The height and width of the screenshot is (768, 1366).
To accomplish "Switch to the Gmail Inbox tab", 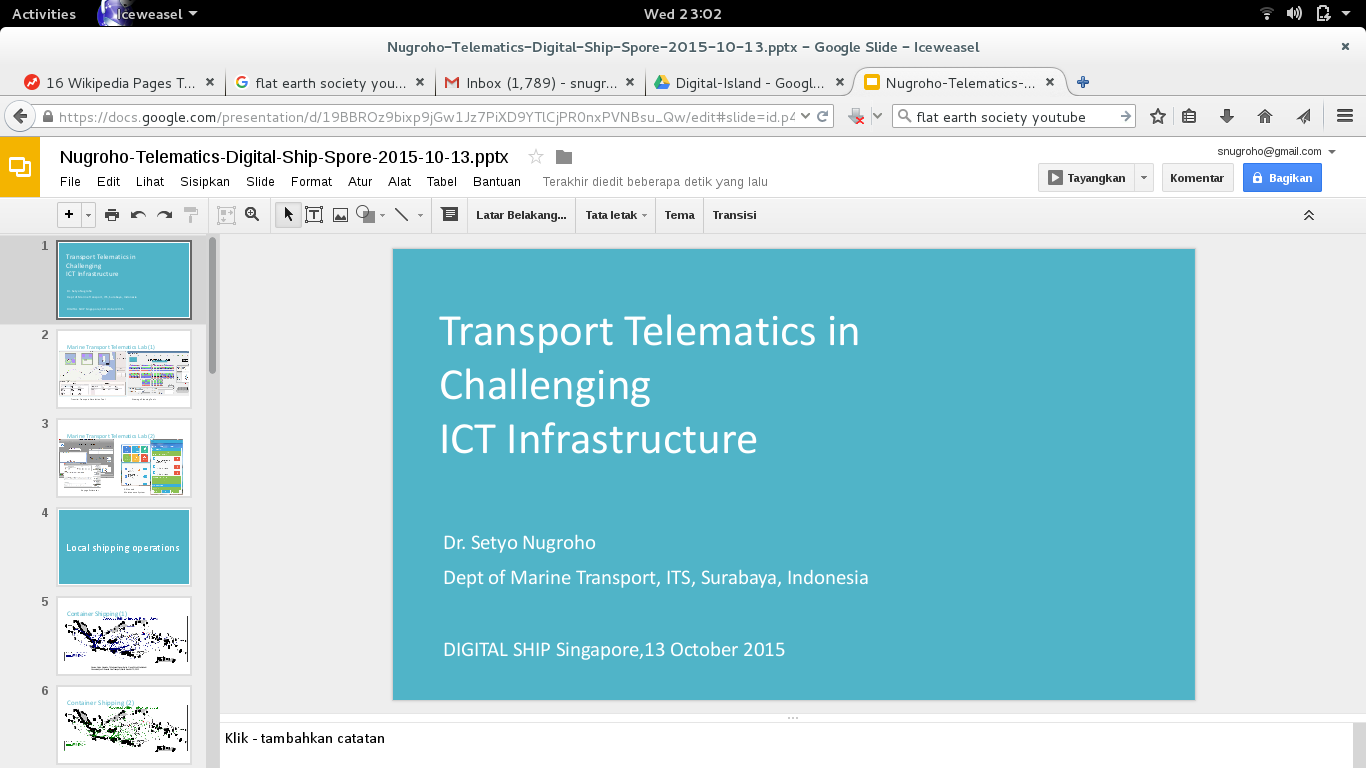I will (x=539, y=82).
